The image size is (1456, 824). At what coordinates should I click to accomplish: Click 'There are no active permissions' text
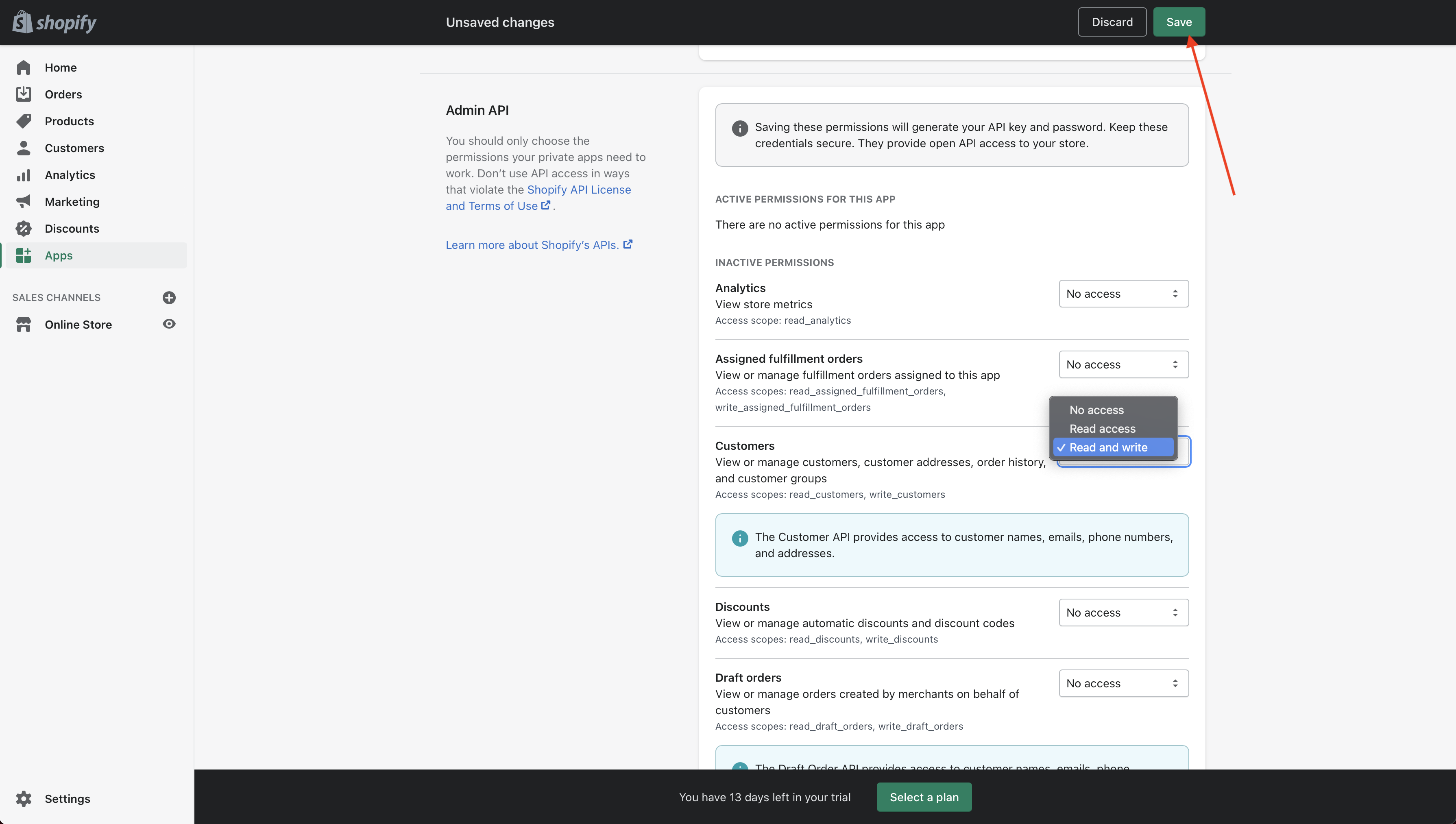[x=830, y=224]
